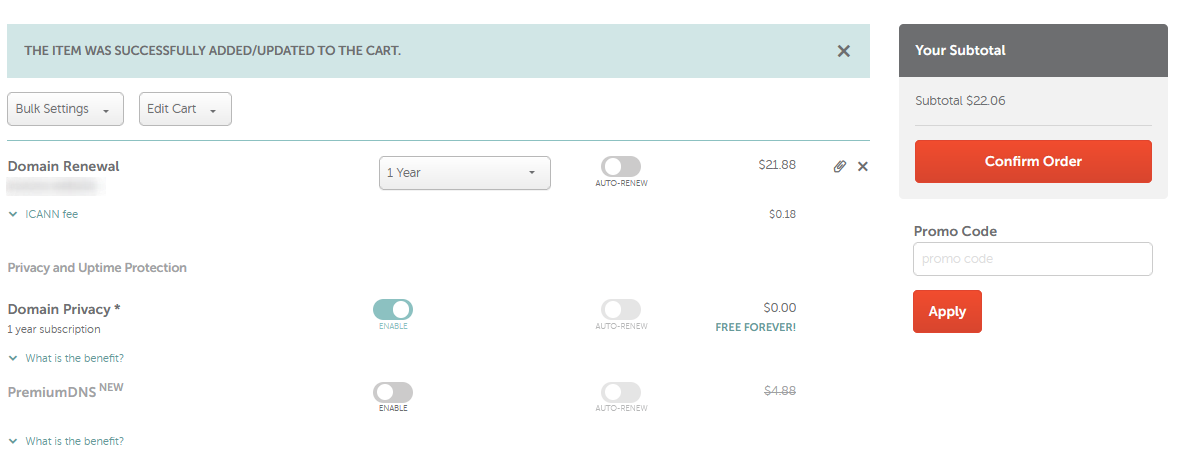
Task: Click the paperclip icon on Domain Renewal
Action: (x=840, y=166)
